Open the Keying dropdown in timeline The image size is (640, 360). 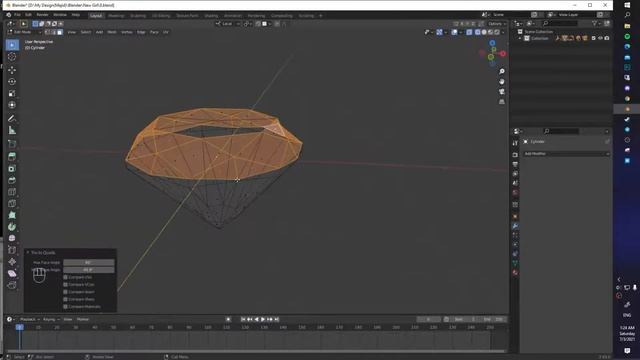point(51,319)
